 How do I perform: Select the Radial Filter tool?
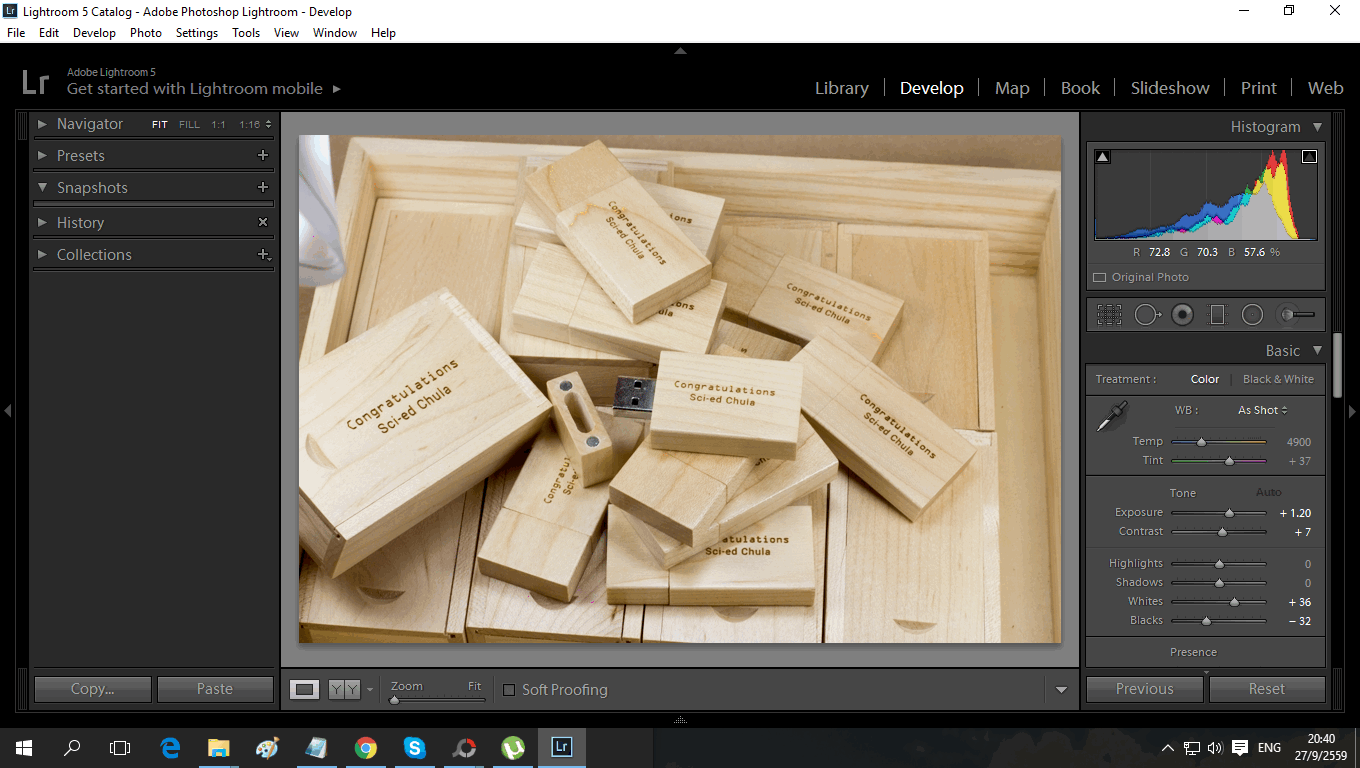point(1252,315)
